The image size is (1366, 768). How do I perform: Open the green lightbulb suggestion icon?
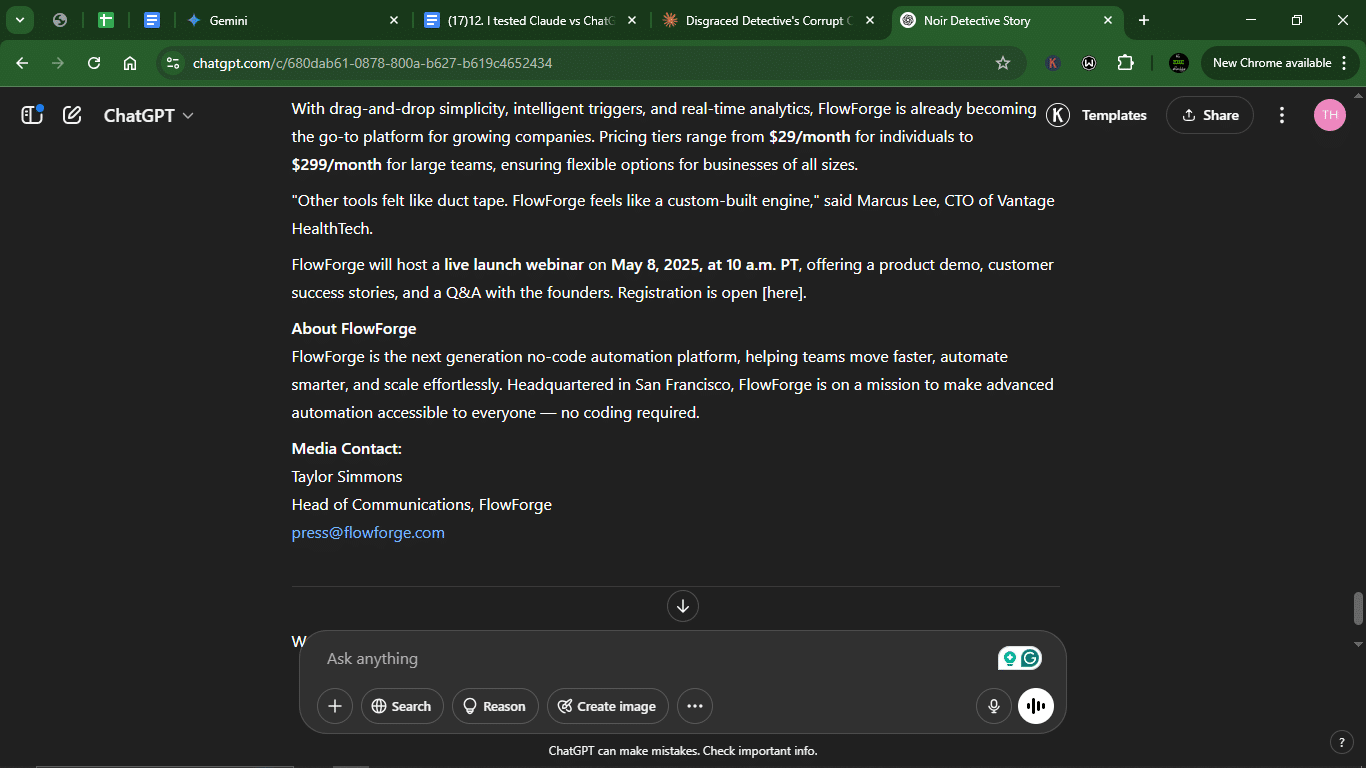pos(1009,658)
